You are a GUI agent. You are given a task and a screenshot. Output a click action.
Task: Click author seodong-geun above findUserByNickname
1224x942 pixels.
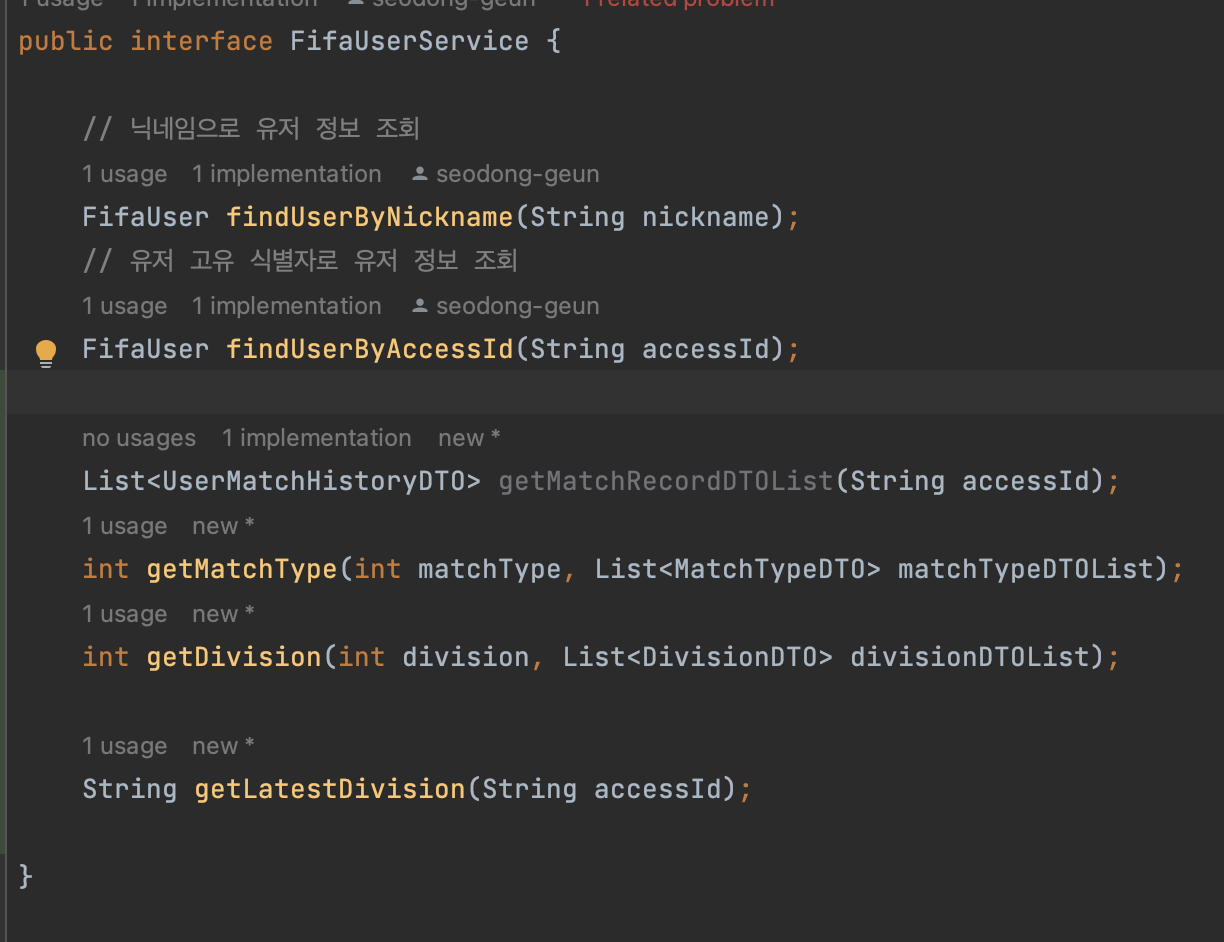coord(506,174)
